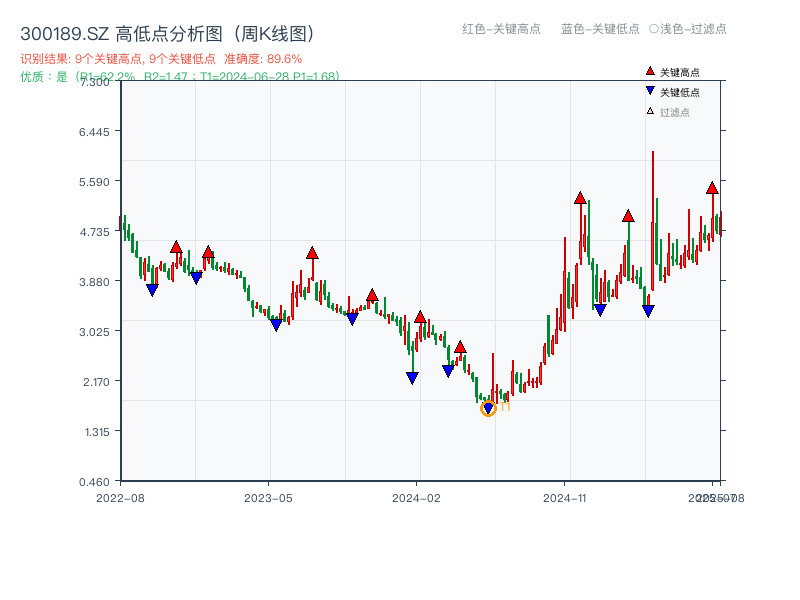
Task: Click the red triangle above the tallest spike candle
Action: (629, 215)
